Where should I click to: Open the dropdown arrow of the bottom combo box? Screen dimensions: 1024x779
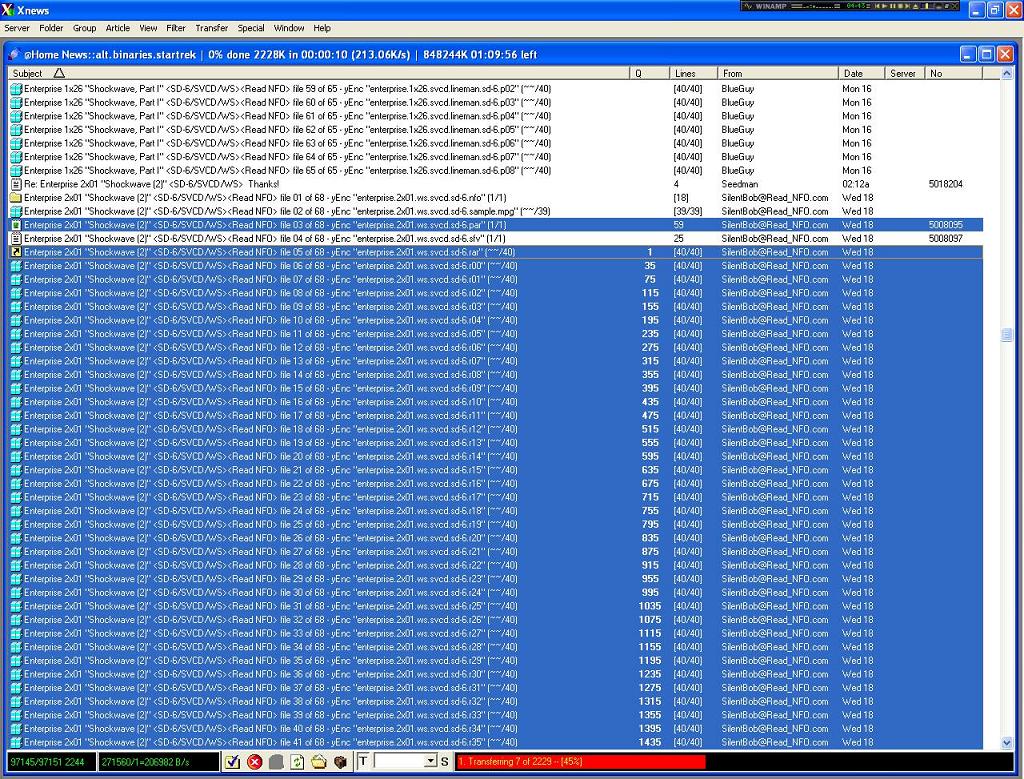[x=430, y=761]
